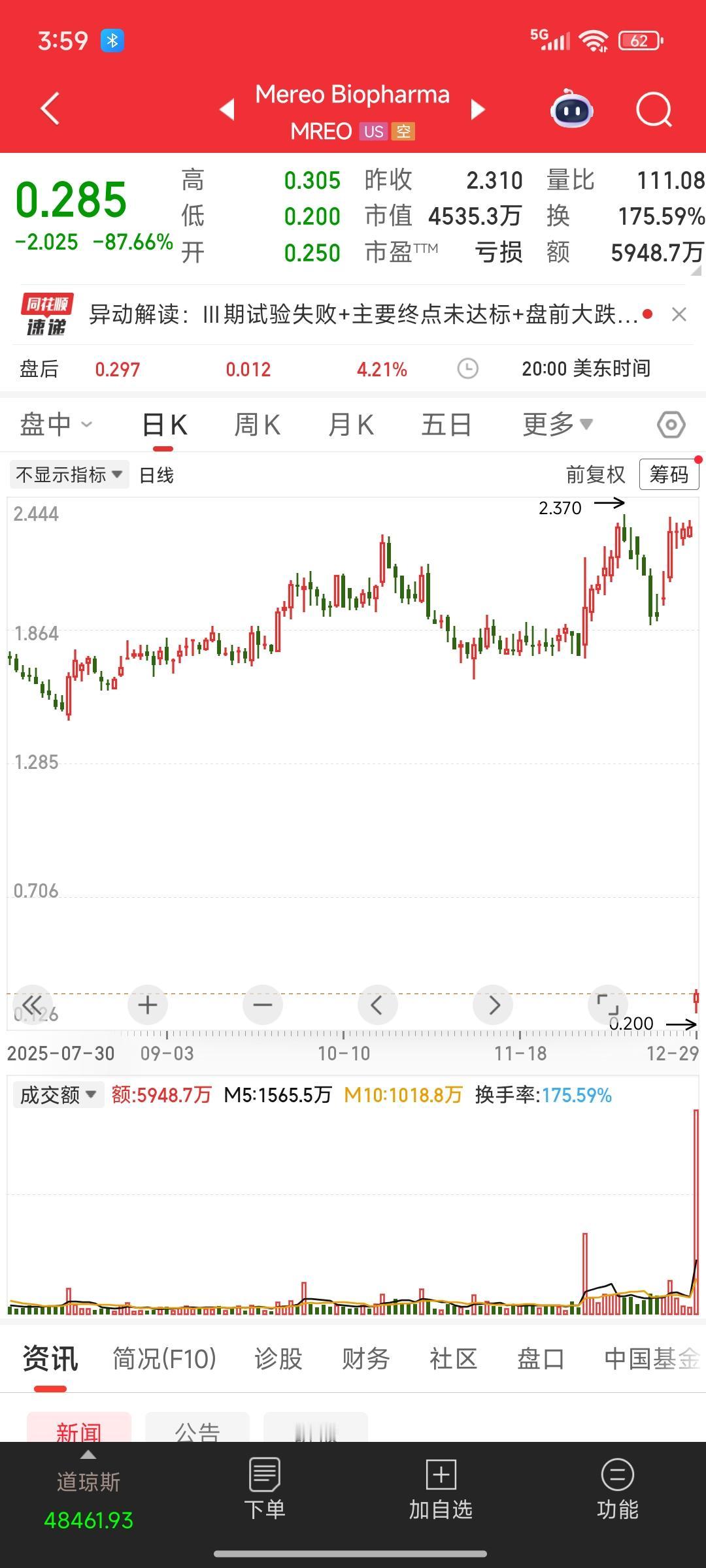This screenshot has width=706, height=1568.
Task: Tap the clock icon beside 盘后
Action: [x=467, y=369]
